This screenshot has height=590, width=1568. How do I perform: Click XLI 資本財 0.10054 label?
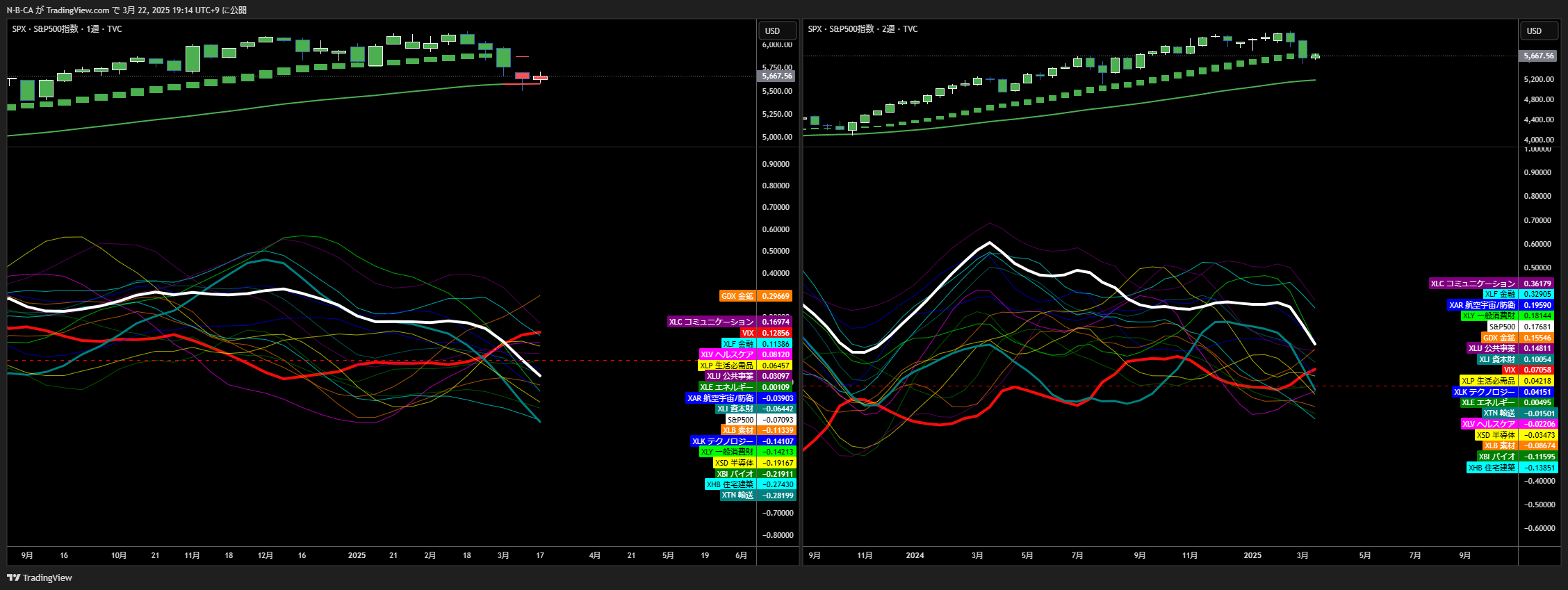point(1516,359)
